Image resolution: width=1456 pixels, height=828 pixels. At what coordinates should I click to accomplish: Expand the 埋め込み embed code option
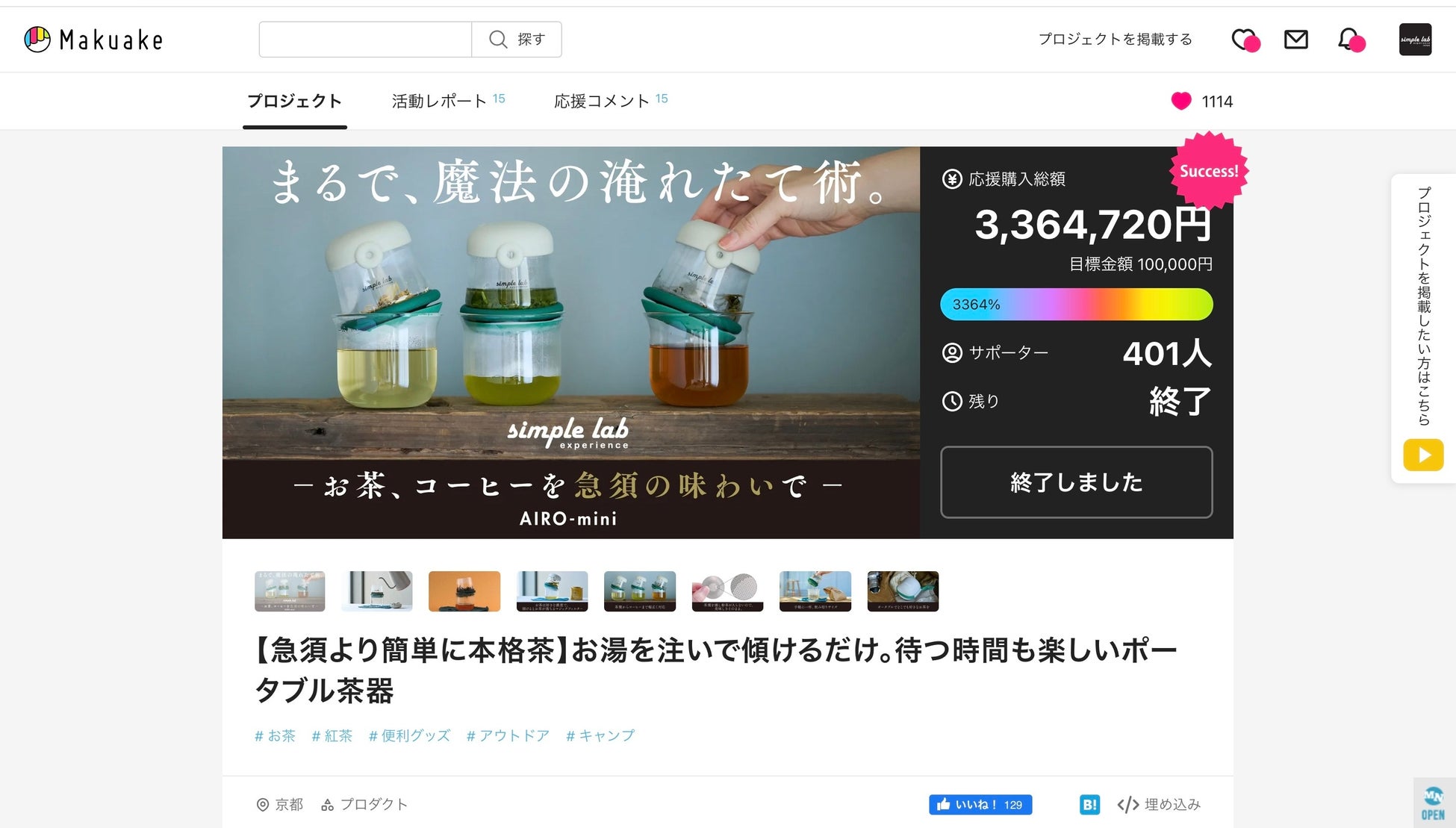point(1159,804)
